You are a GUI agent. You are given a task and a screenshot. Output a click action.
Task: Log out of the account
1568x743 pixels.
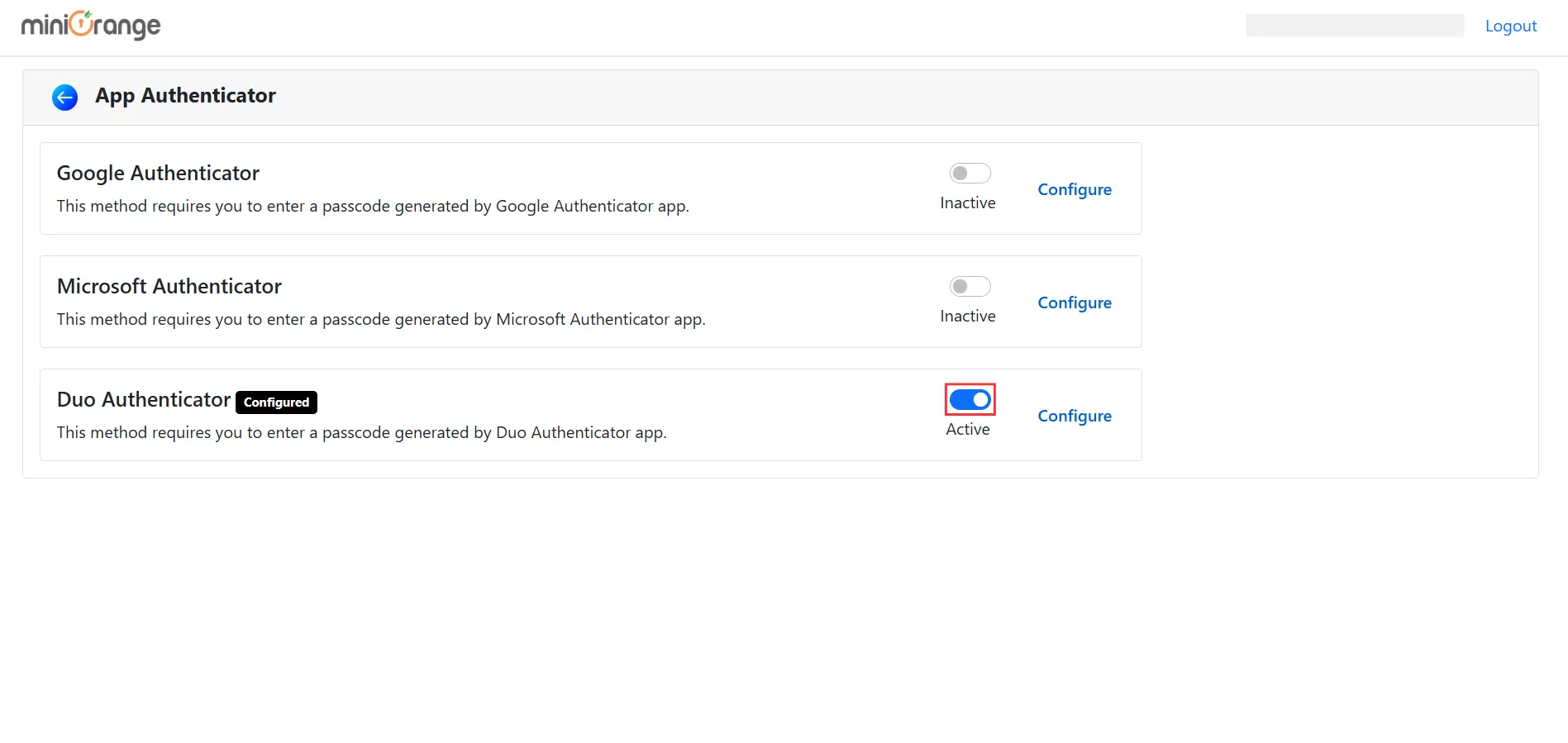(1511, 26)
